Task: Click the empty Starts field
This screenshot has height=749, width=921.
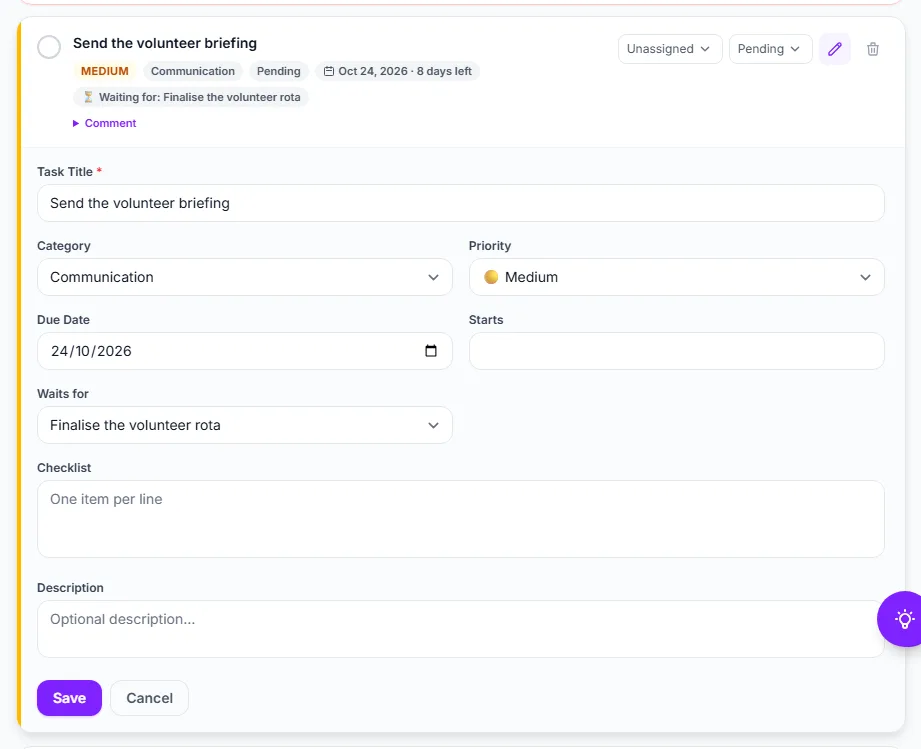Action: tap(676, 351)
